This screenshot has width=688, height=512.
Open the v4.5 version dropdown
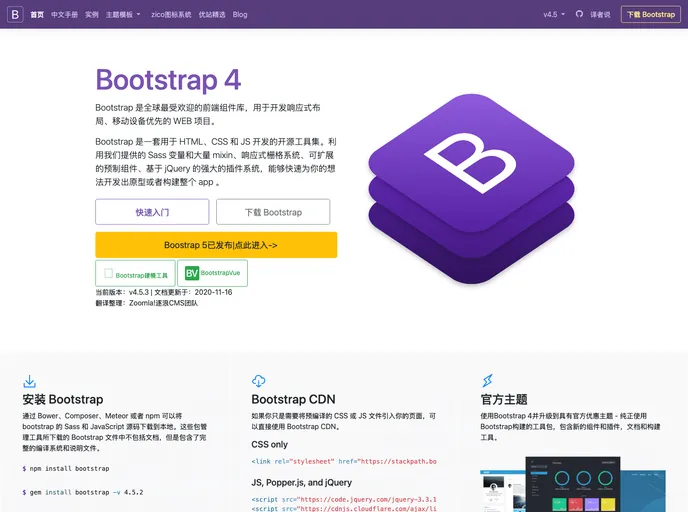click(554, 14)
